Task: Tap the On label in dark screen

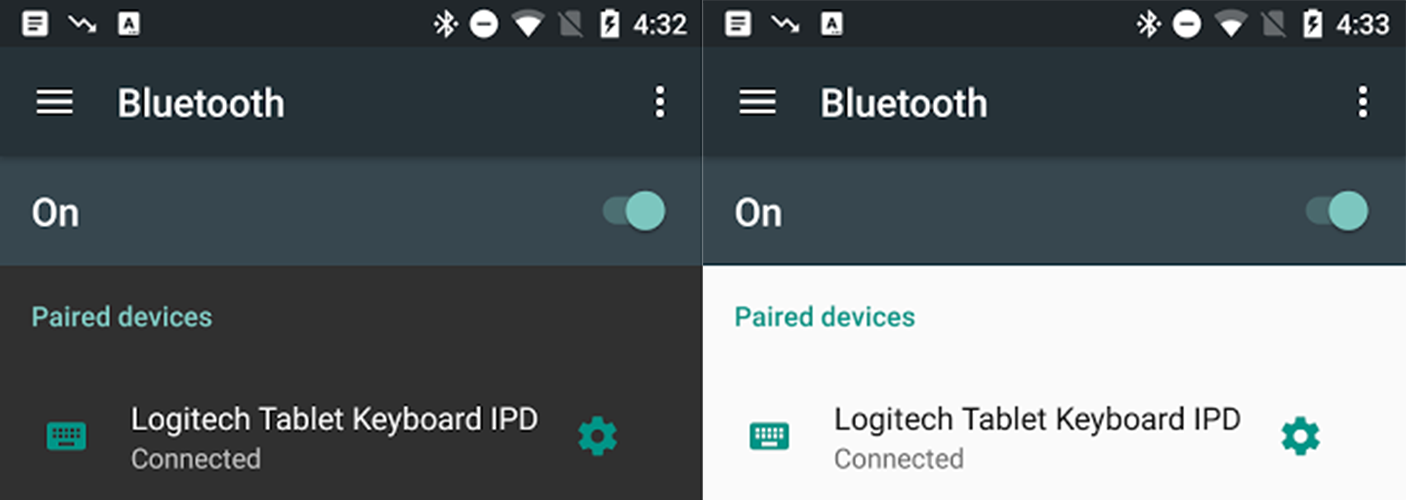Action: tap(55, 213)
